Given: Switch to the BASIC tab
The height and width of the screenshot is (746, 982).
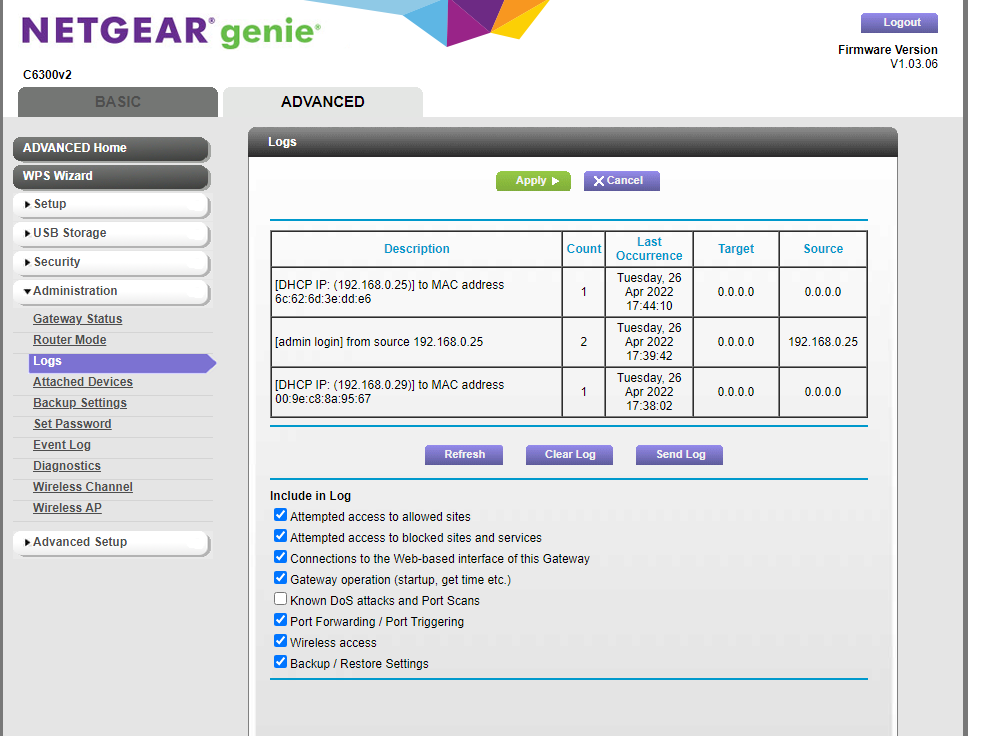Looking at the screenshot, I should [x=117, y=101].
